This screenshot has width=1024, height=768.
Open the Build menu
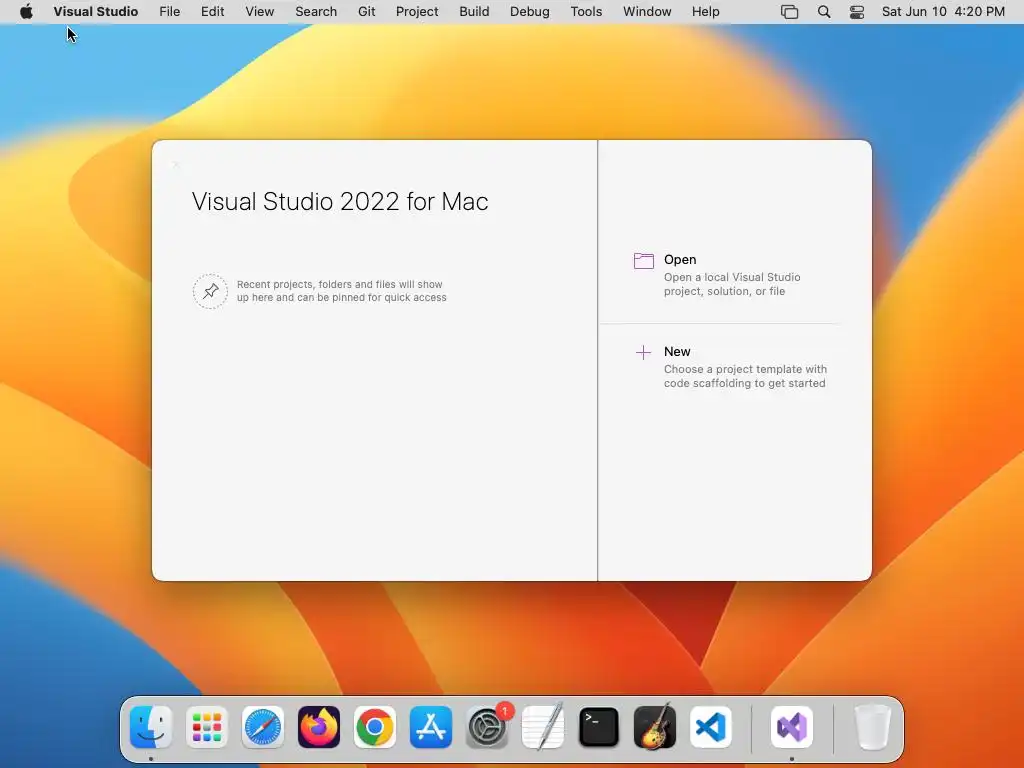coord(474,12)
